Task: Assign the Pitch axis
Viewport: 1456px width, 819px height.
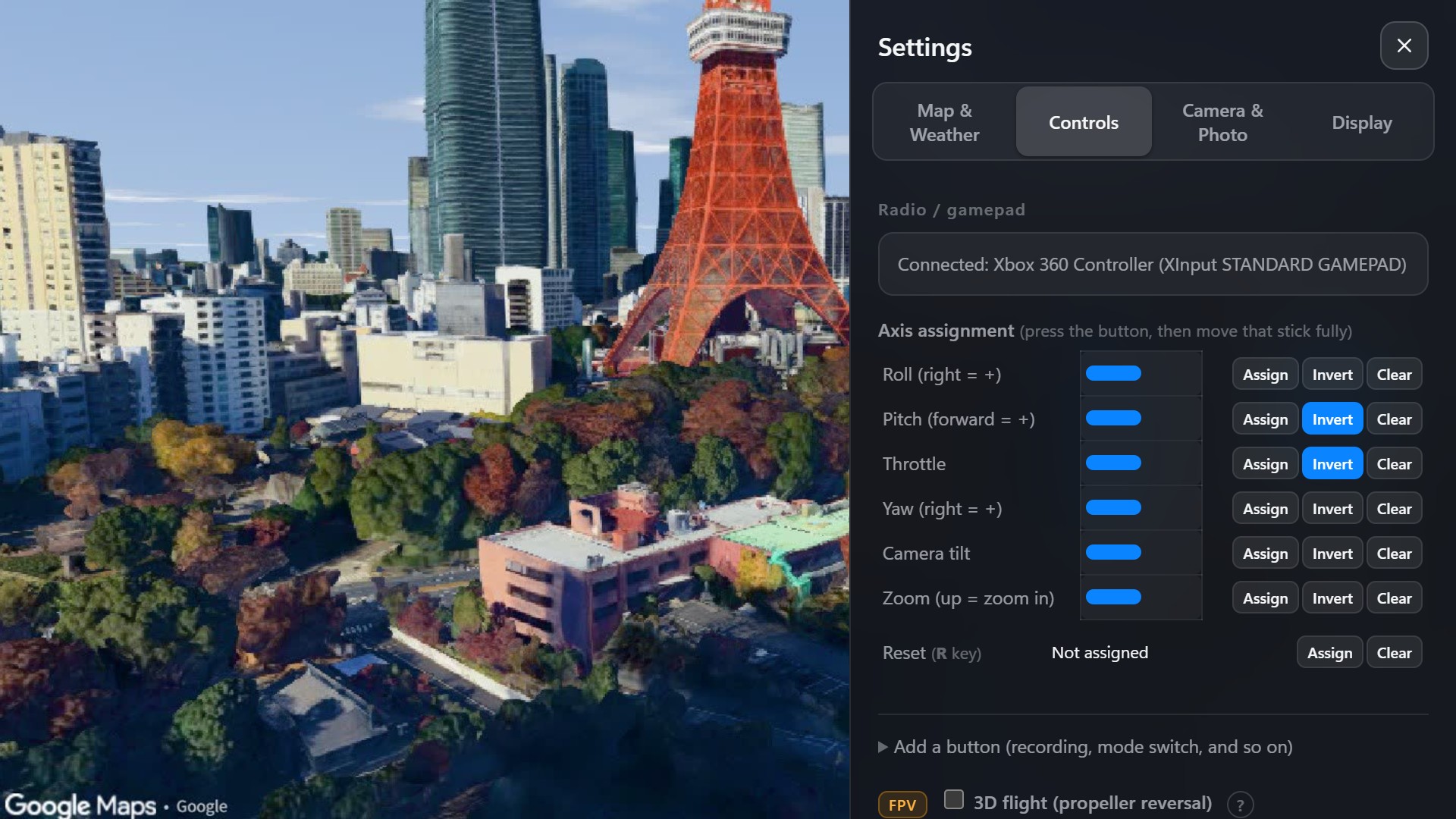Action: (1265, 419)
